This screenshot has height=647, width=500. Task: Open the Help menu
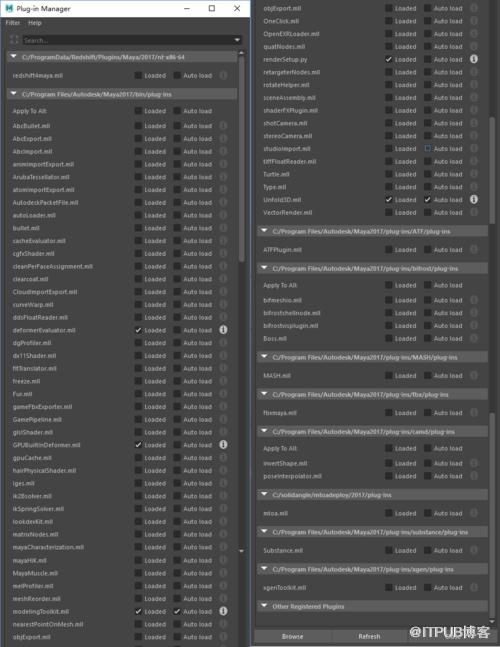[x=35, y=23]
